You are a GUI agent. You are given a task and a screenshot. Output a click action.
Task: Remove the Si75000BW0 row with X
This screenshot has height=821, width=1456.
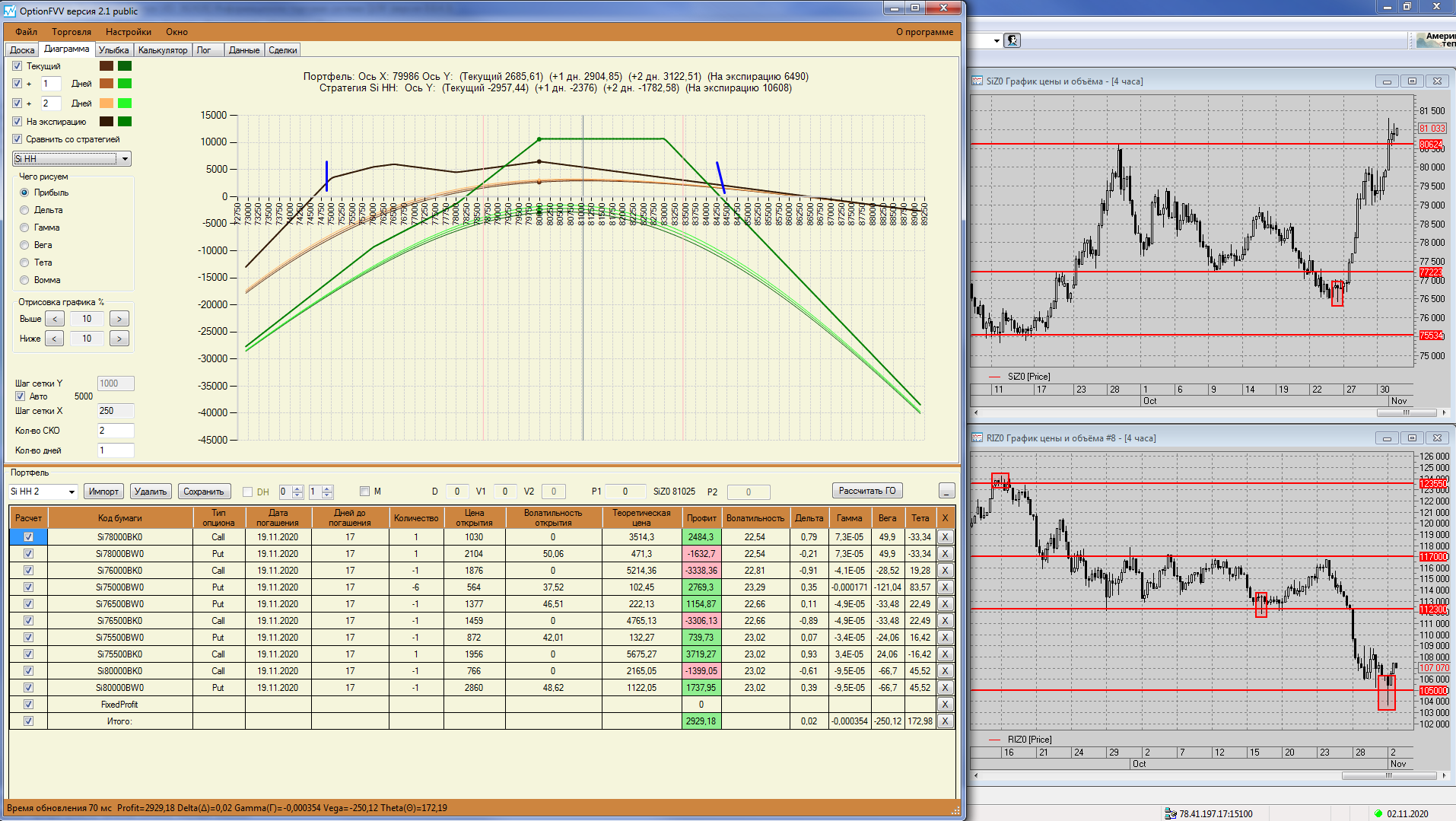(x=945, y=587)
